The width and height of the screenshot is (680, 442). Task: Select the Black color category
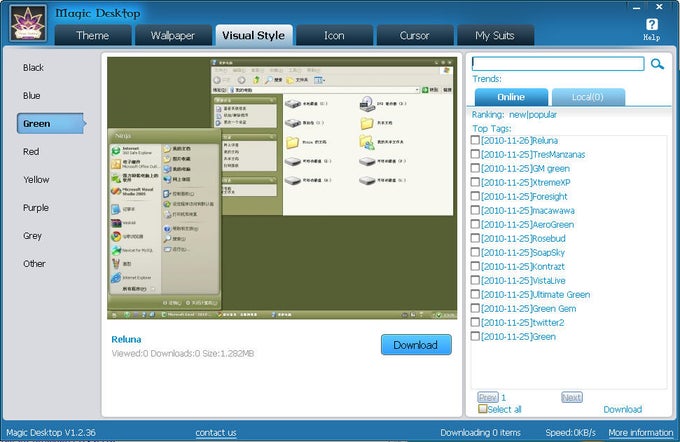33,68
